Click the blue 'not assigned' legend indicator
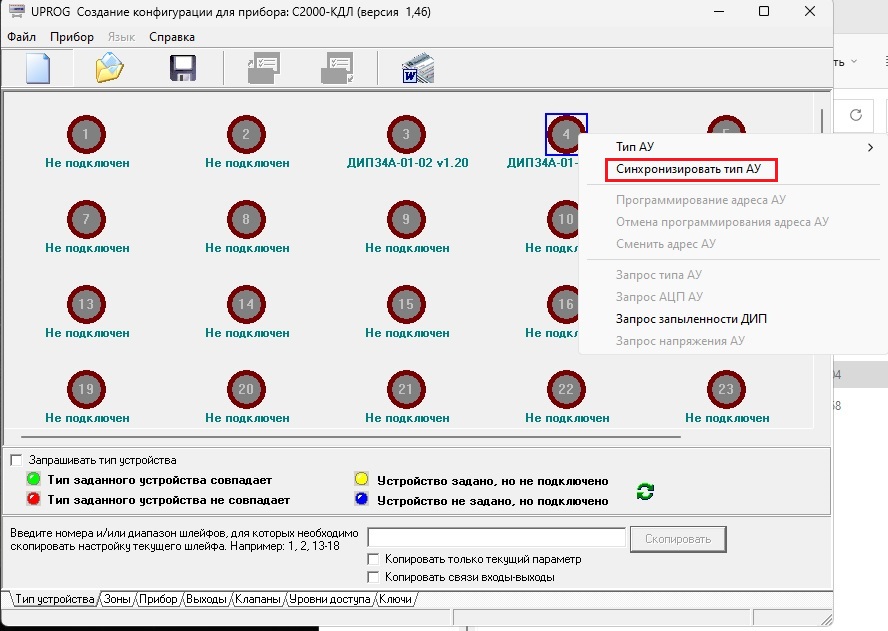The height and width of the screenshot is (631, 888). coord(361,499)
